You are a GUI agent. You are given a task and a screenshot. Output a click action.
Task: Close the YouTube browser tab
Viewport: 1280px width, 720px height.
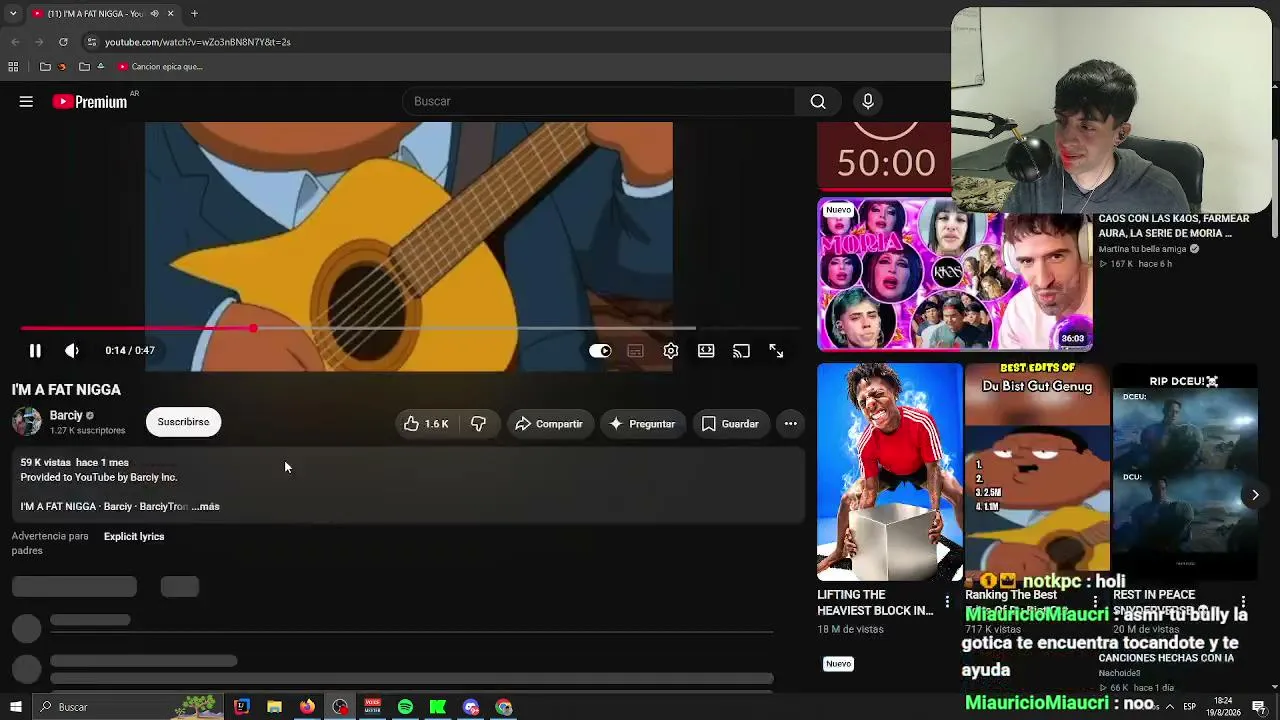tap(170, 14)
